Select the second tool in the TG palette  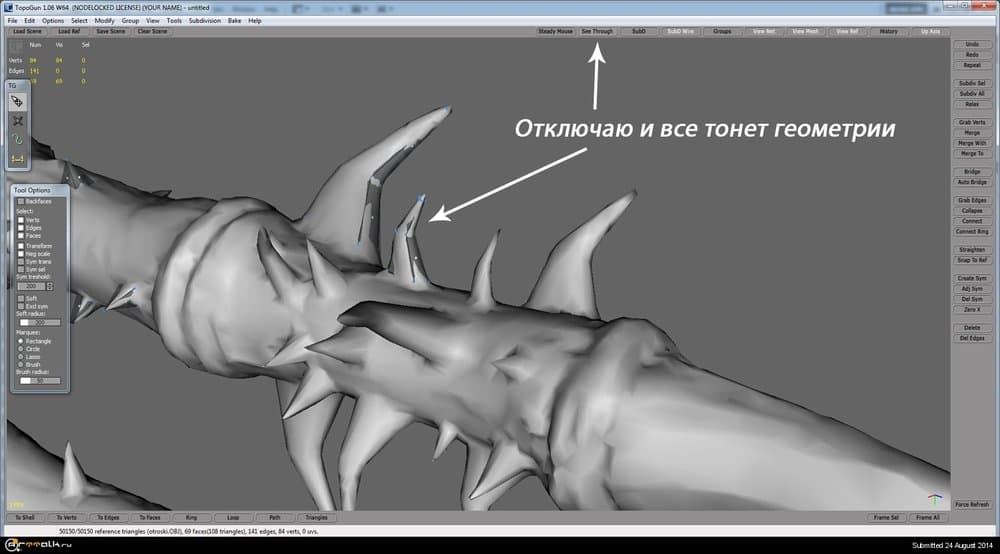point(17,120)
